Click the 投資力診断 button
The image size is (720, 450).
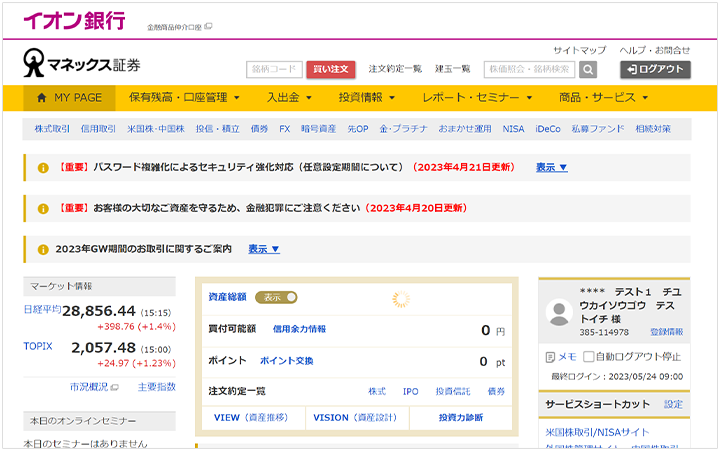461,417
